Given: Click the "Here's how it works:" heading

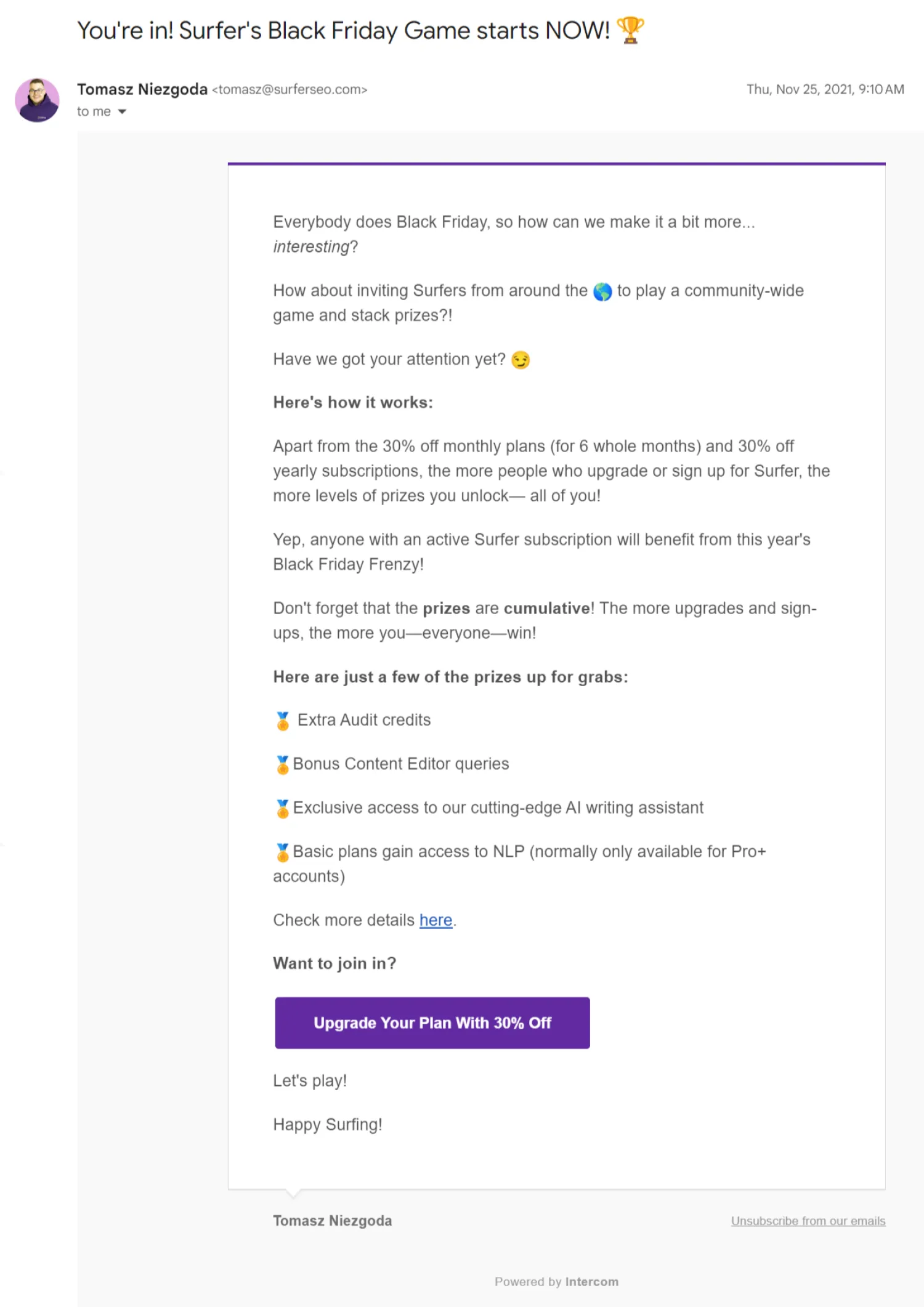Looking at the screenshot, I should point(353,403).
